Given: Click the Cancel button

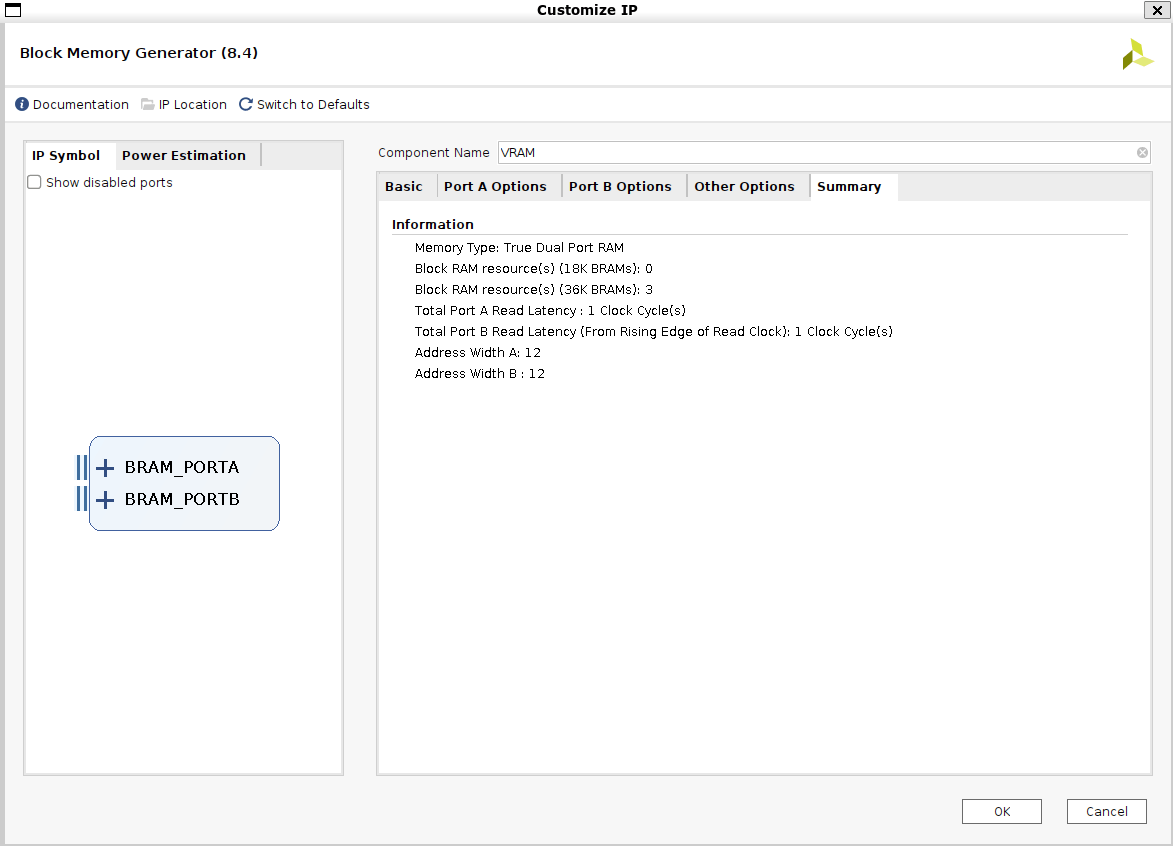Looking at the screenshot, I should coord(1106,812).
